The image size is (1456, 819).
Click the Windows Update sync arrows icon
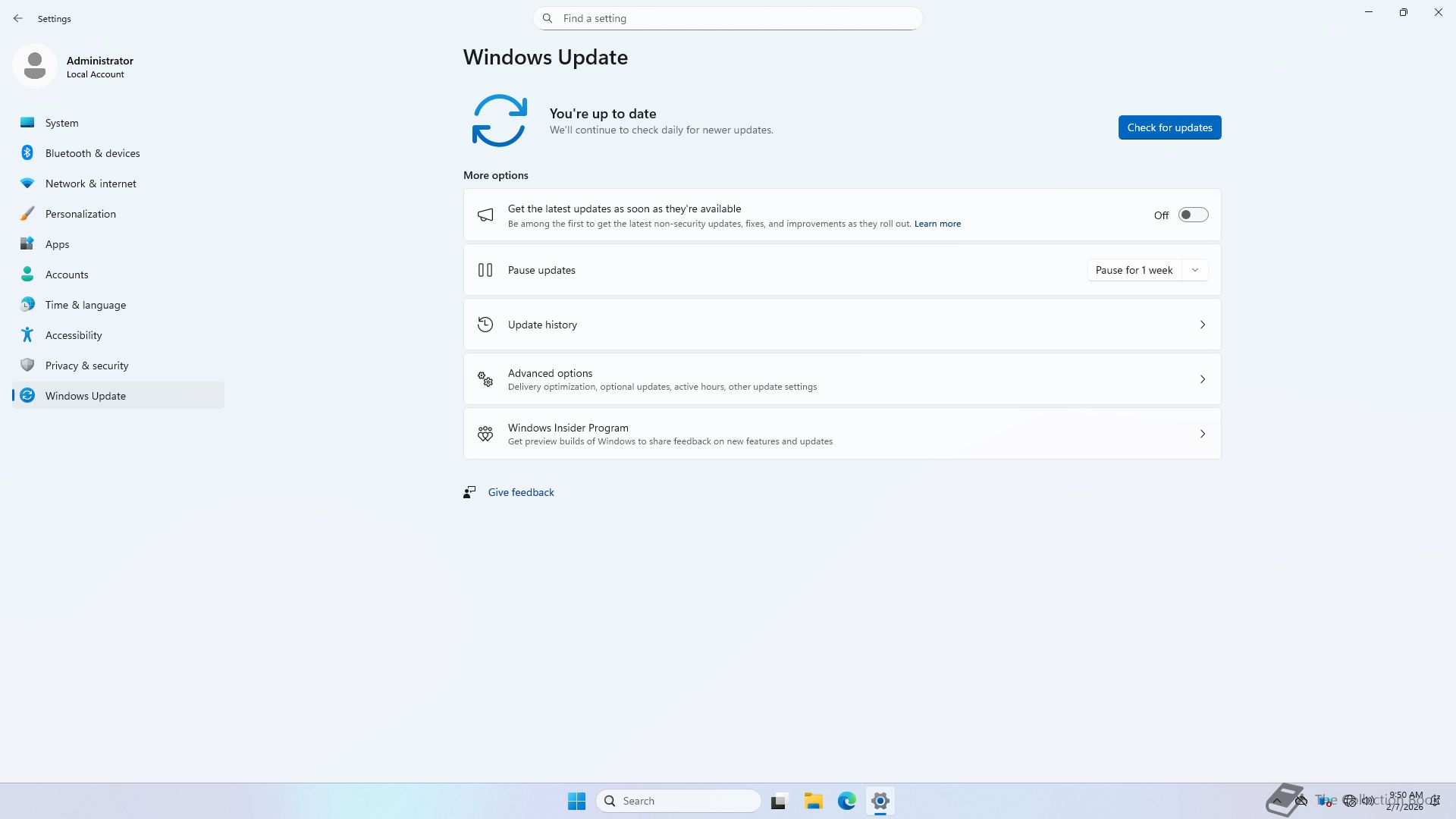[499, 121]
